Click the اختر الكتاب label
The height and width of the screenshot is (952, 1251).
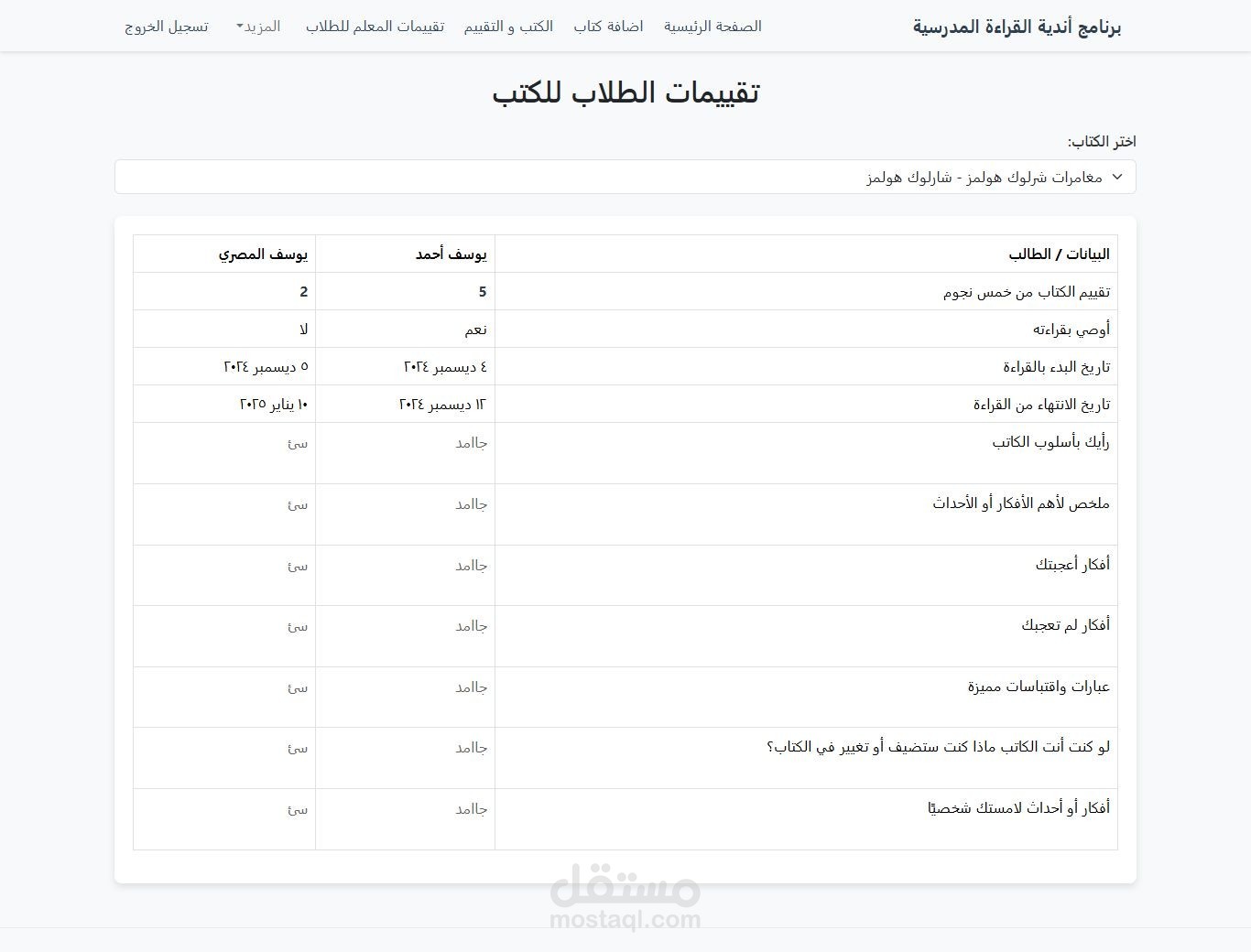point(1102,141)
